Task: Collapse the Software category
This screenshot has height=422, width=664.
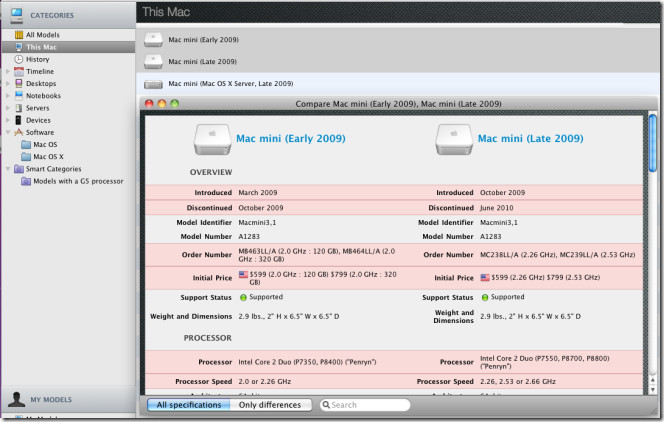Action: tap(8, 132)
